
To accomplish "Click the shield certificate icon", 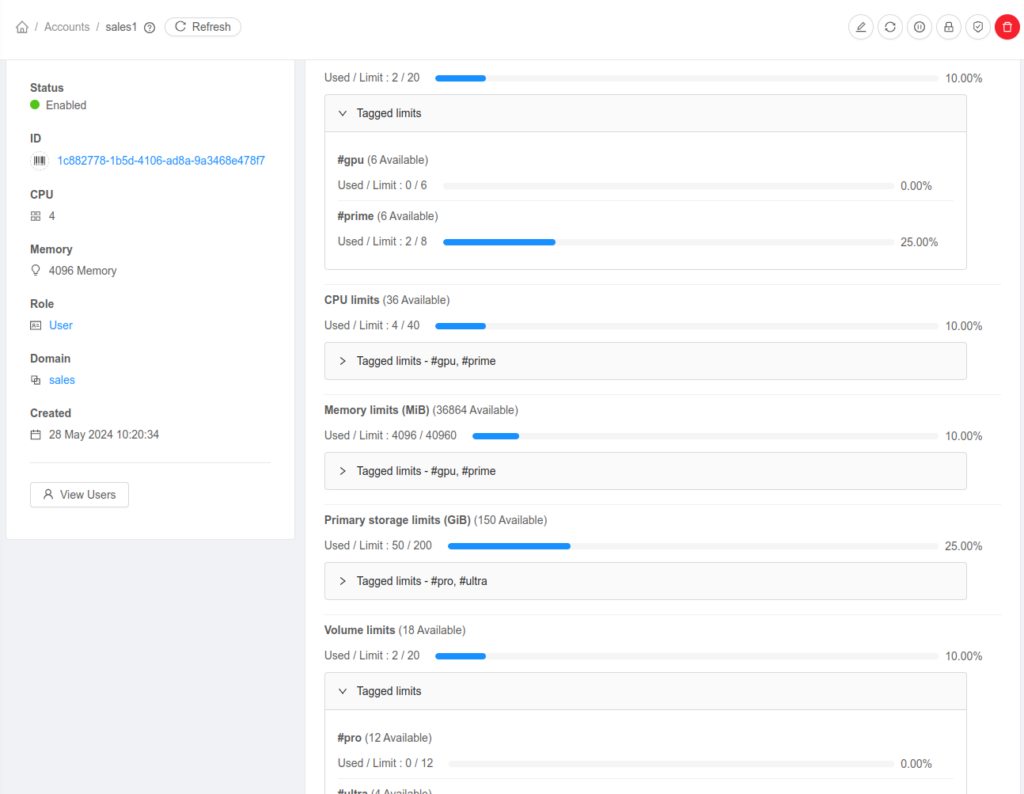I will pos(978,27).
